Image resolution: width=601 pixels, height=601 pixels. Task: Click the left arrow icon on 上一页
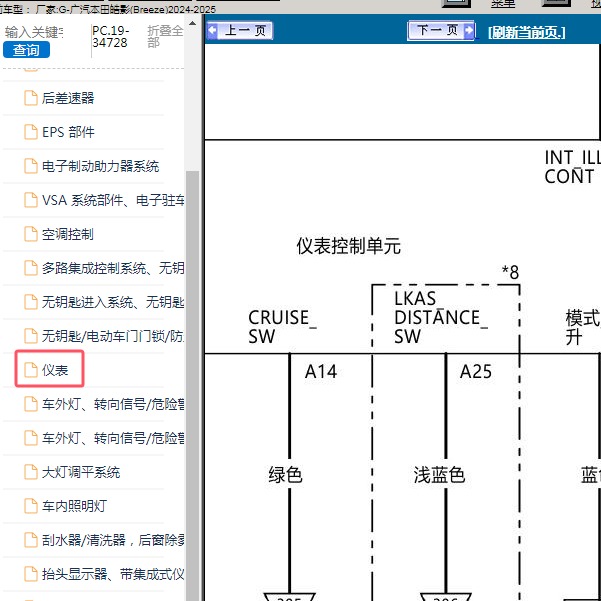click(x=212, y=30)
